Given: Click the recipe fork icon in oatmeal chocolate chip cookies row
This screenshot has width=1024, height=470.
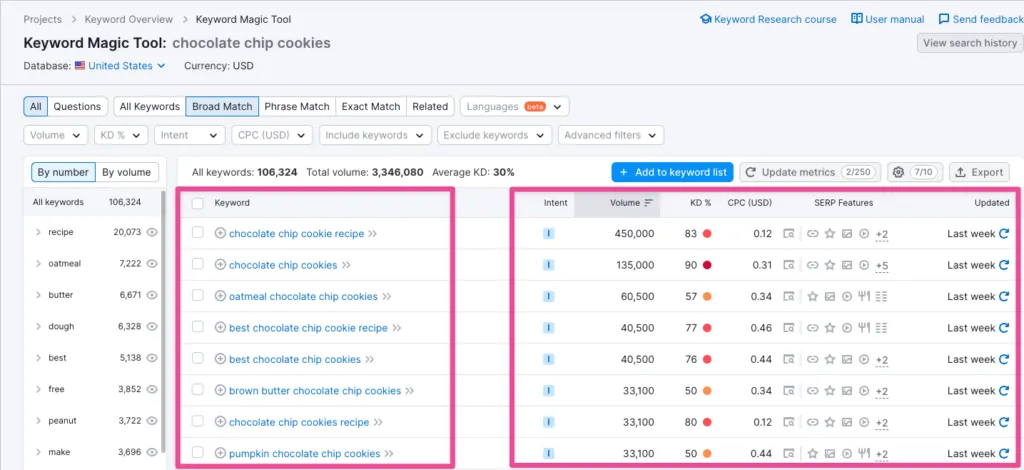Looking at the screenshot, I should click(864, 296).
